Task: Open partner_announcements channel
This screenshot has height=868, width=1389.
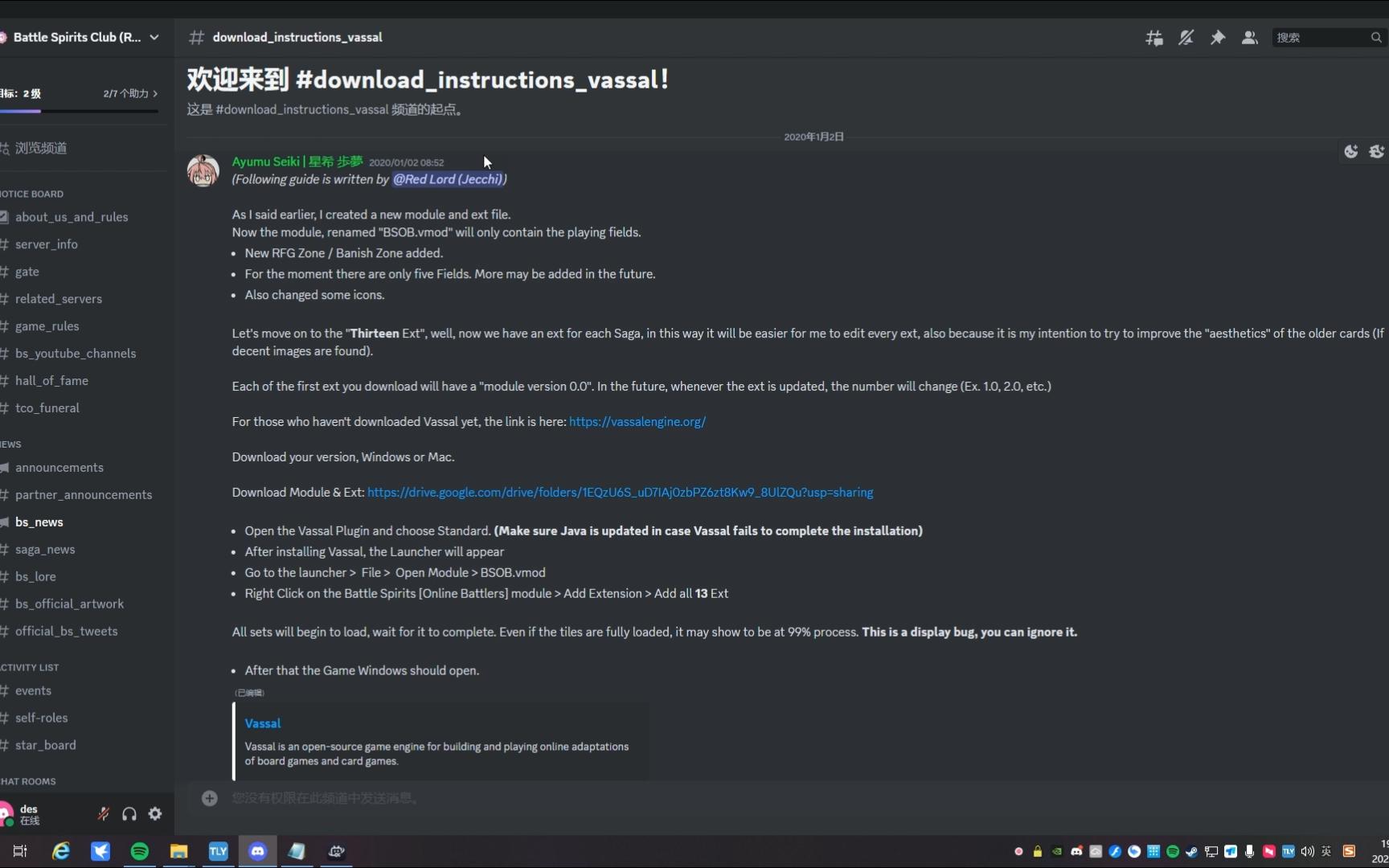Action: 84,495
